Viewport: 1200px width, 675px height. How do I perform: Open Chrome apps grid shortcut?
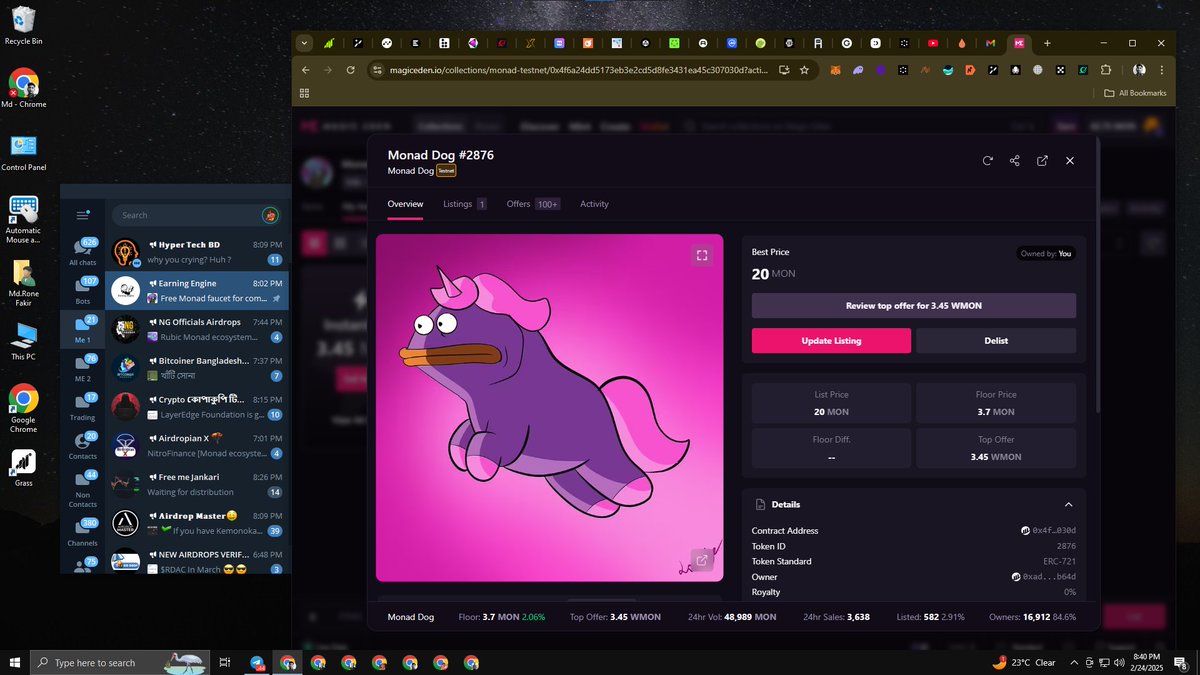[305, 93]
